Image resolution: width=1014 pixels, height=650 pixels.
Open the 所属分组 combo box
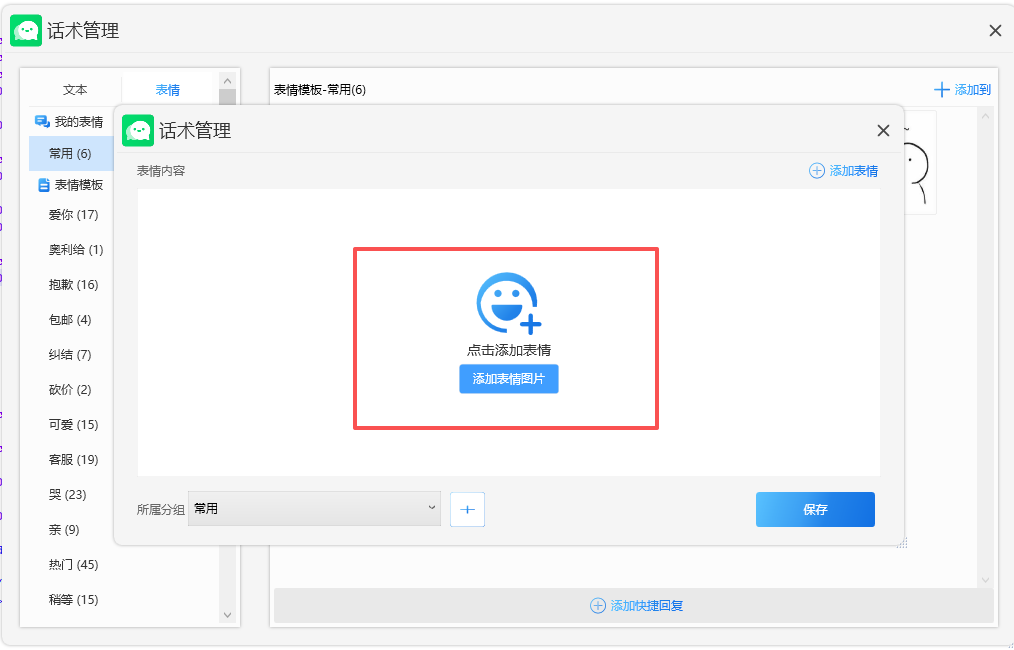(314, 509)
